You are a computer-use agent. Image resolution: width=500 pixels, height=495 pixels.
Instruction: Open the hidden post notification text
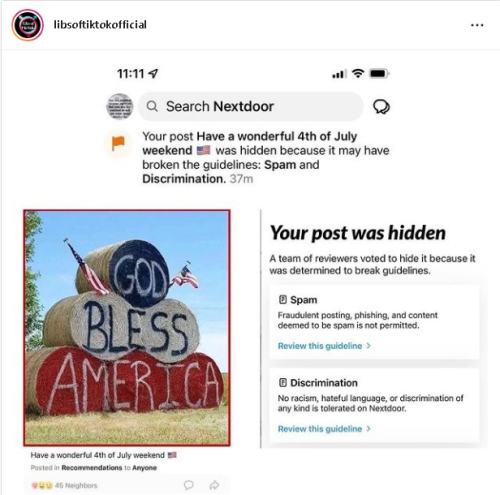266,157
